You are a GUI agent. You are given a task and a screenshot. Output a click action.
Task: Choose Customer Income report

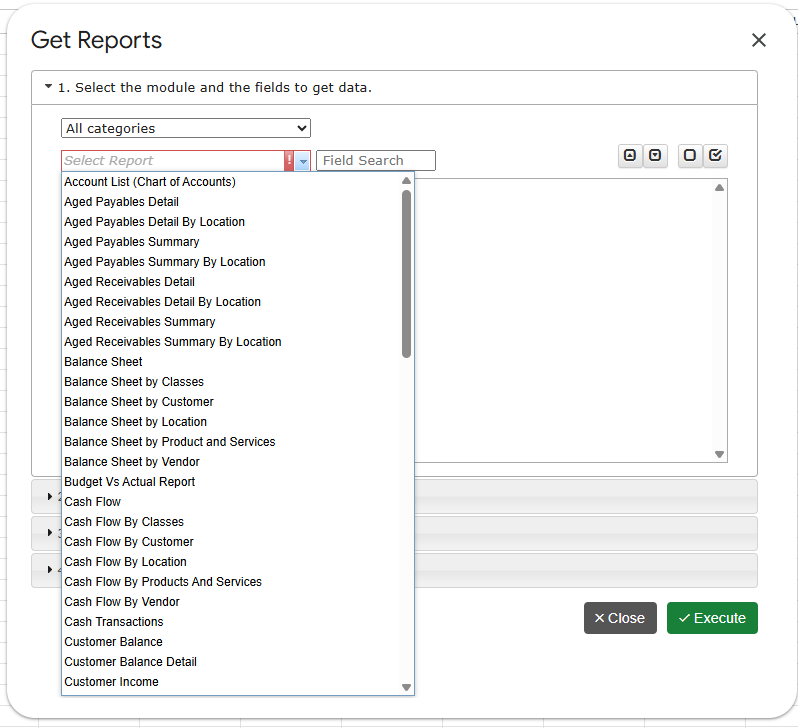coord(232,682)
